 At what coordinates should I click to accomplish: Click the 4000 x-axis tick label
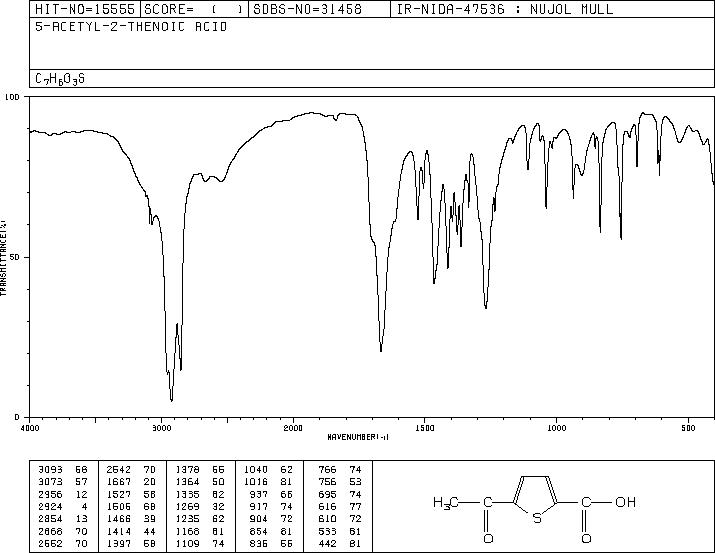pyautogui.click(x=30, y=428)
